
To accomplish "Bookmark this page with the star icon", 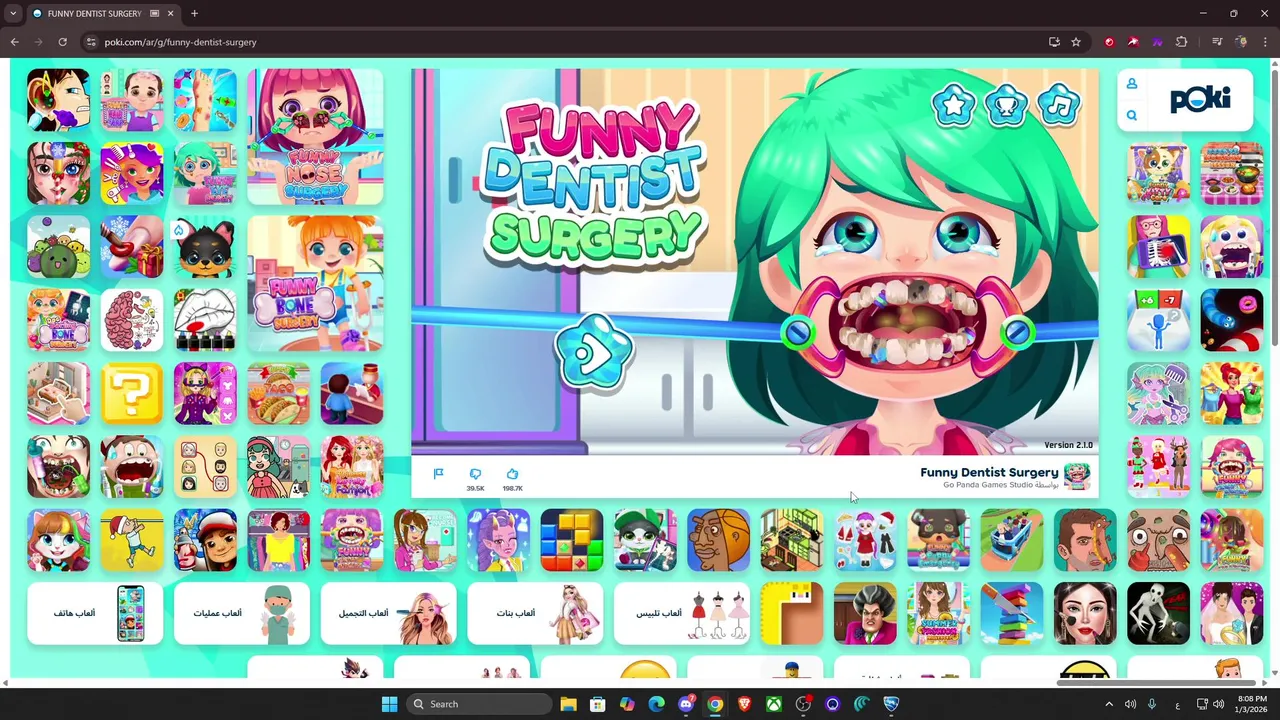I will (x=1076, y=42).
